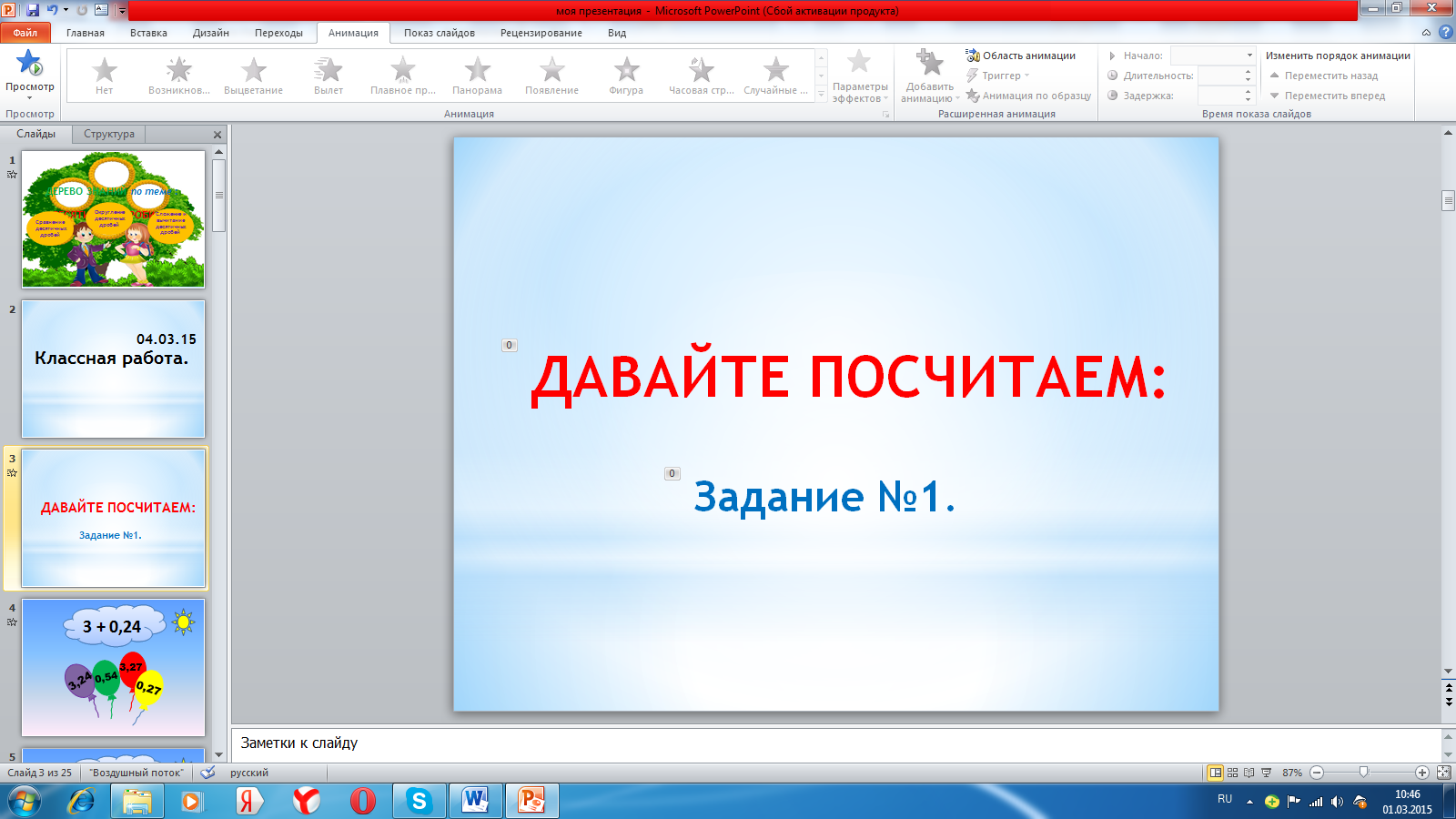This screenshot has width=1456, height=819.
Task: Apply the 'Панорама' animation effect
Action: click(478, 75)
